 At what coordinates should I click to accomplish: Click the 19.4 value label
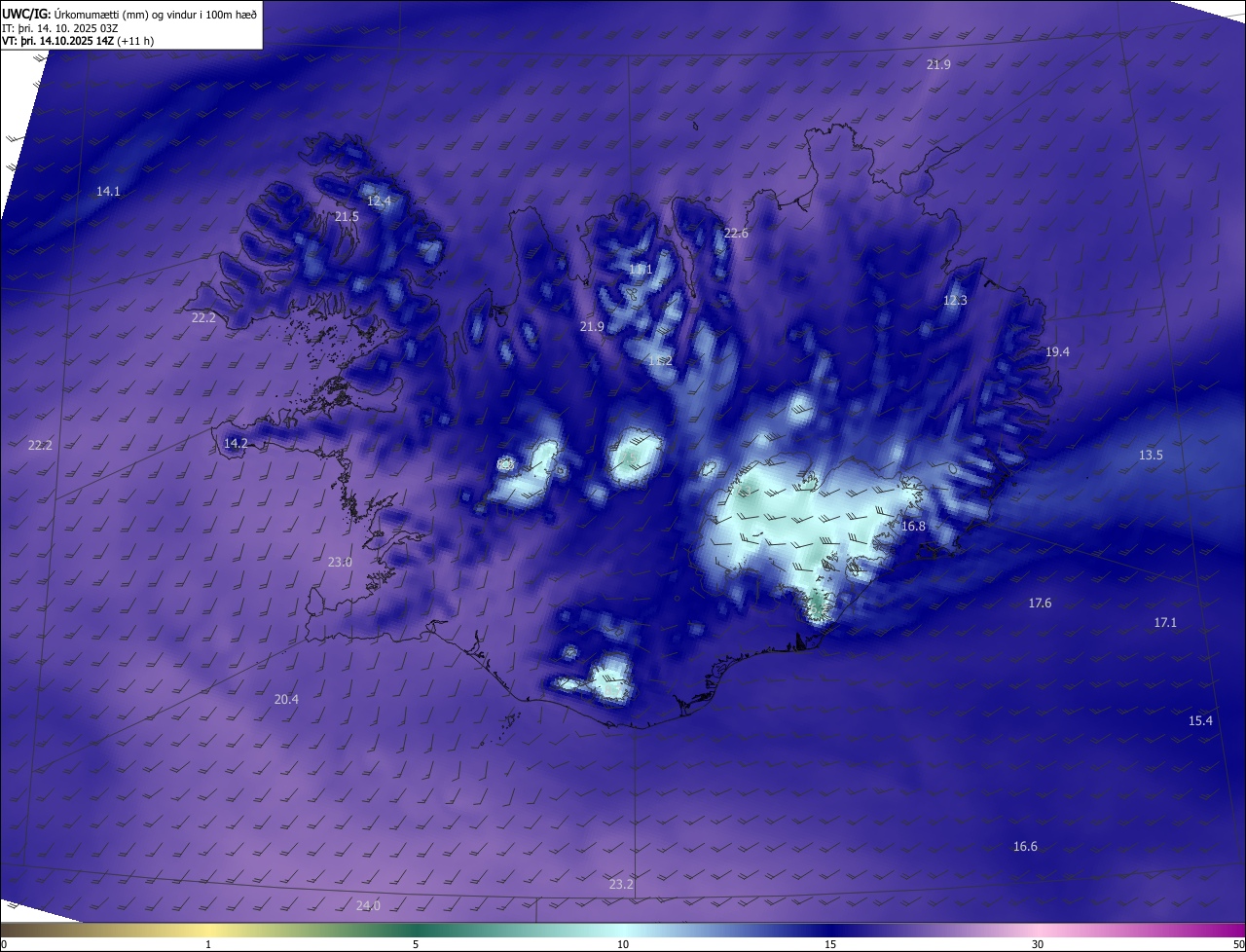[x=1057, y=352]
